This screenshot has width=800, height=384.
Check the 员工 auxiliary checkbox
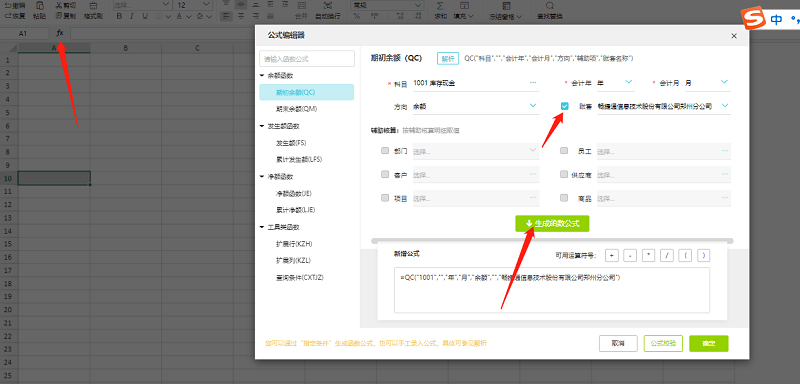click(x=564, y=151)
